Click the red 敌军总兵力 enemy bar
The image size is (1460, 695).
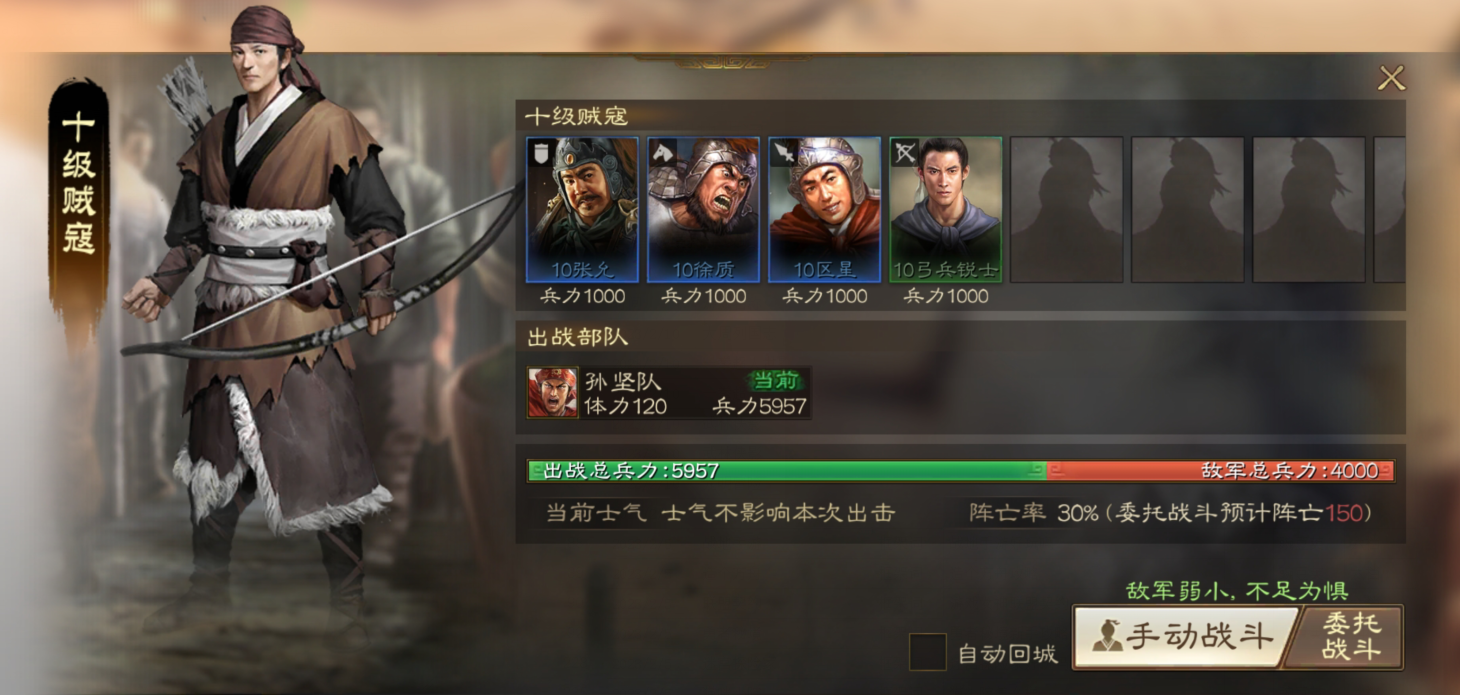click(1220, 471)
